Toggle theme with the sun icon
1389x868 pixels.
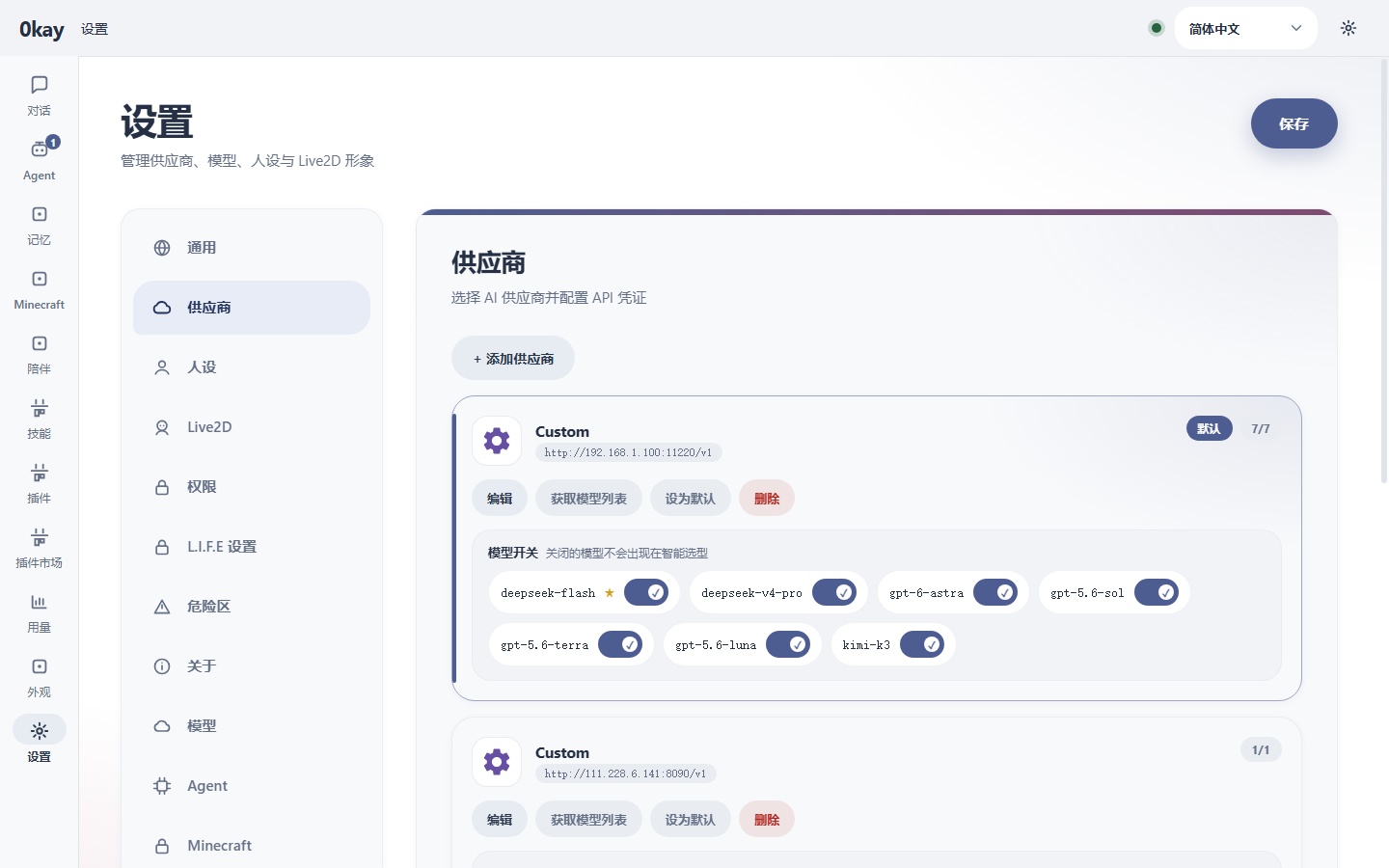click(x=1348, y=28)
